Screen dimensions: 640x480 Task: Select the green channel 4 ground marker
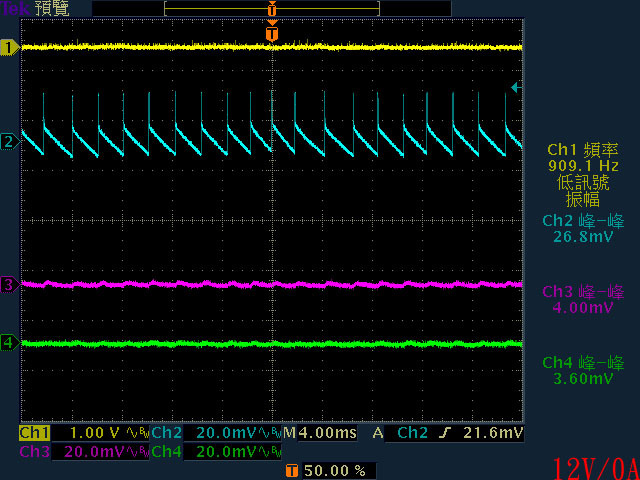pyautogui.click(x=10, y=343)
